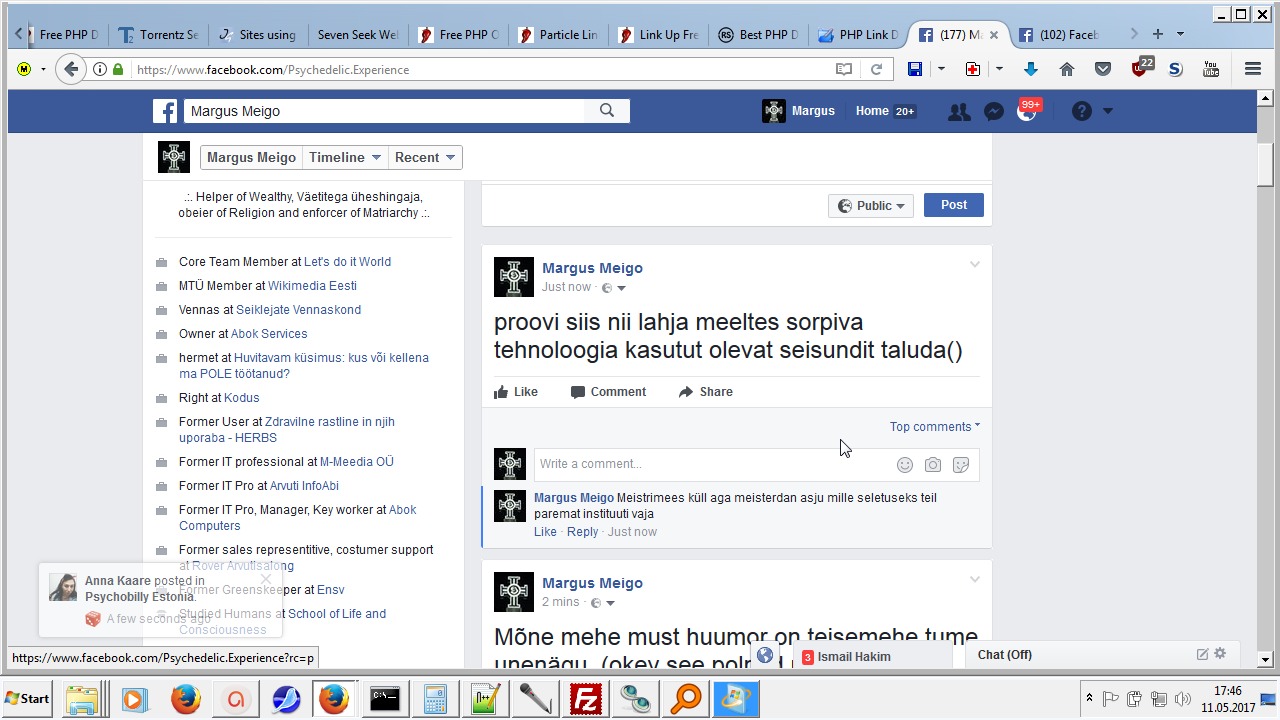Click the blue floppy disk save icon
Image resolution: width=1280 pixels, height=720 pixels.
pos(914,69)
